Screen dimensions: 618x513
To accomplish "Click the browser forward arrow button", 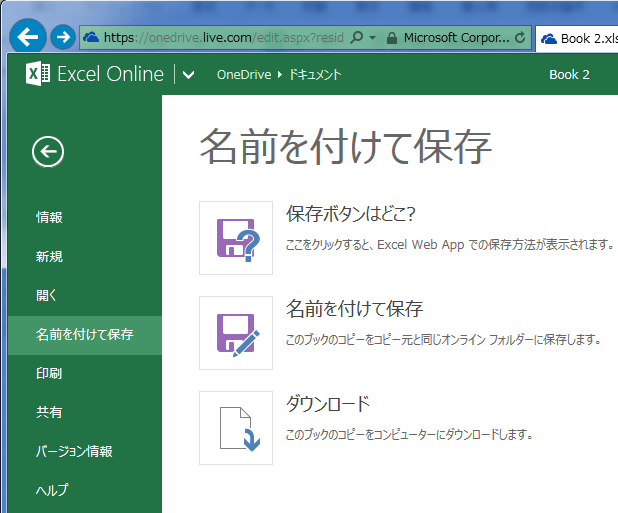I will 63,37.
